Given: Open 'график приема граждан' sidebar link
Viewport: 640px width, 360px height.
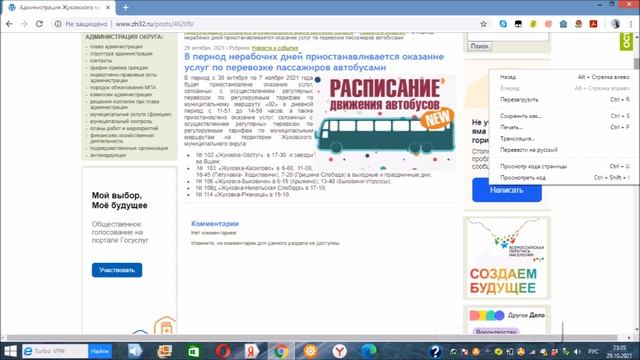Looking at the screenshot, I should (x=119, y=68).
